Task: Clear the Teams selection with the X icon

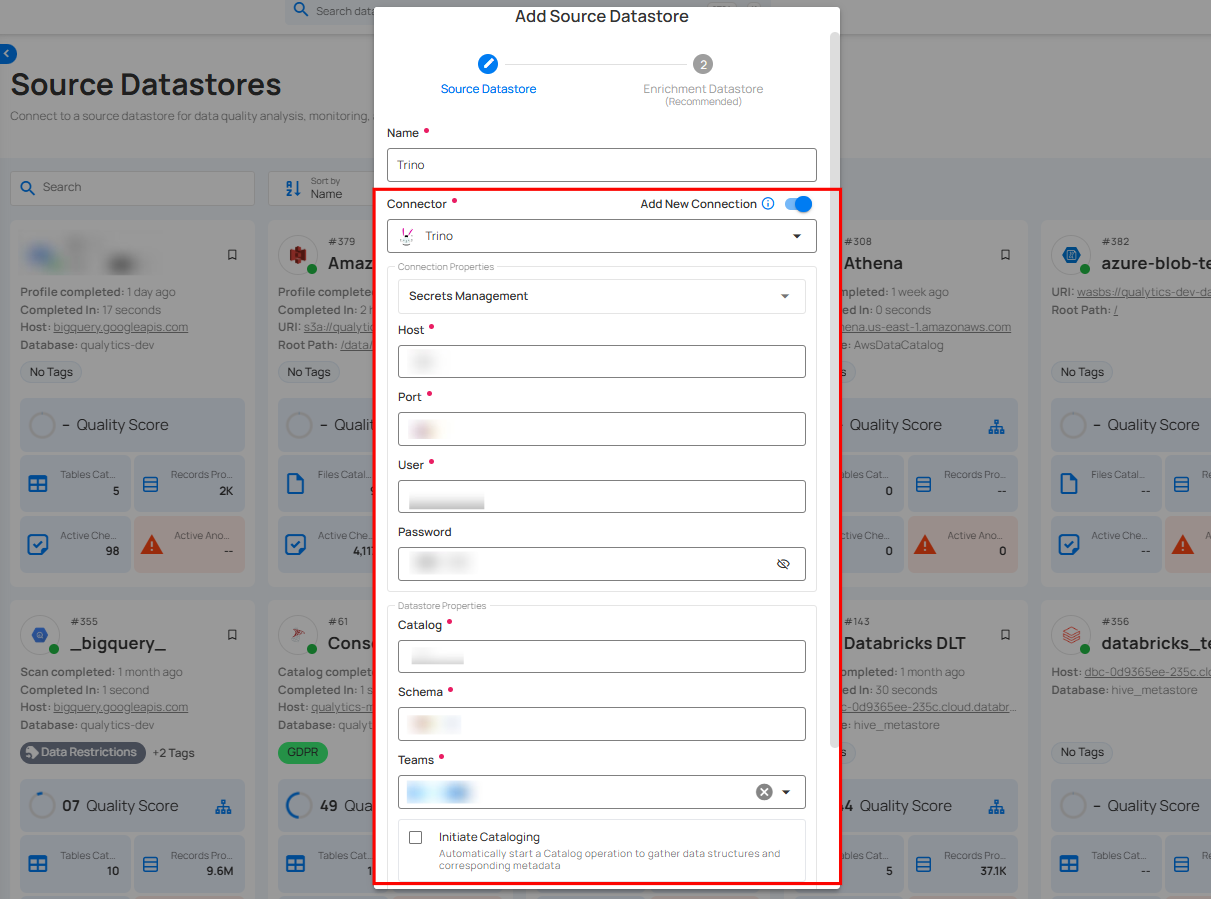Action: click(764, 792)
